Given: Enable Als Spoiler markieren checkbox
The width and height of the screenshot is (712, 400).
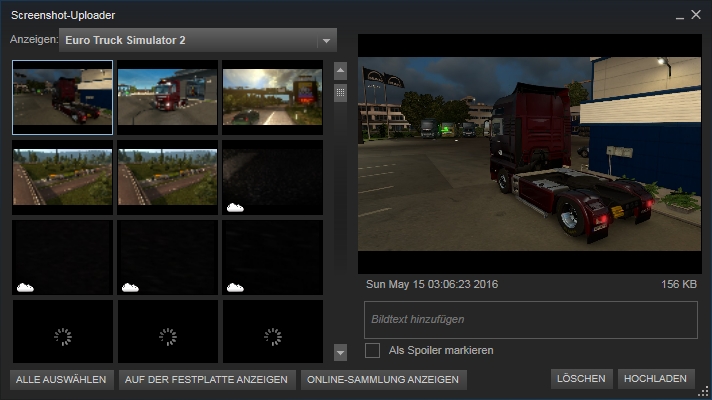Looking at the screenshot, I should coord(372,351).
